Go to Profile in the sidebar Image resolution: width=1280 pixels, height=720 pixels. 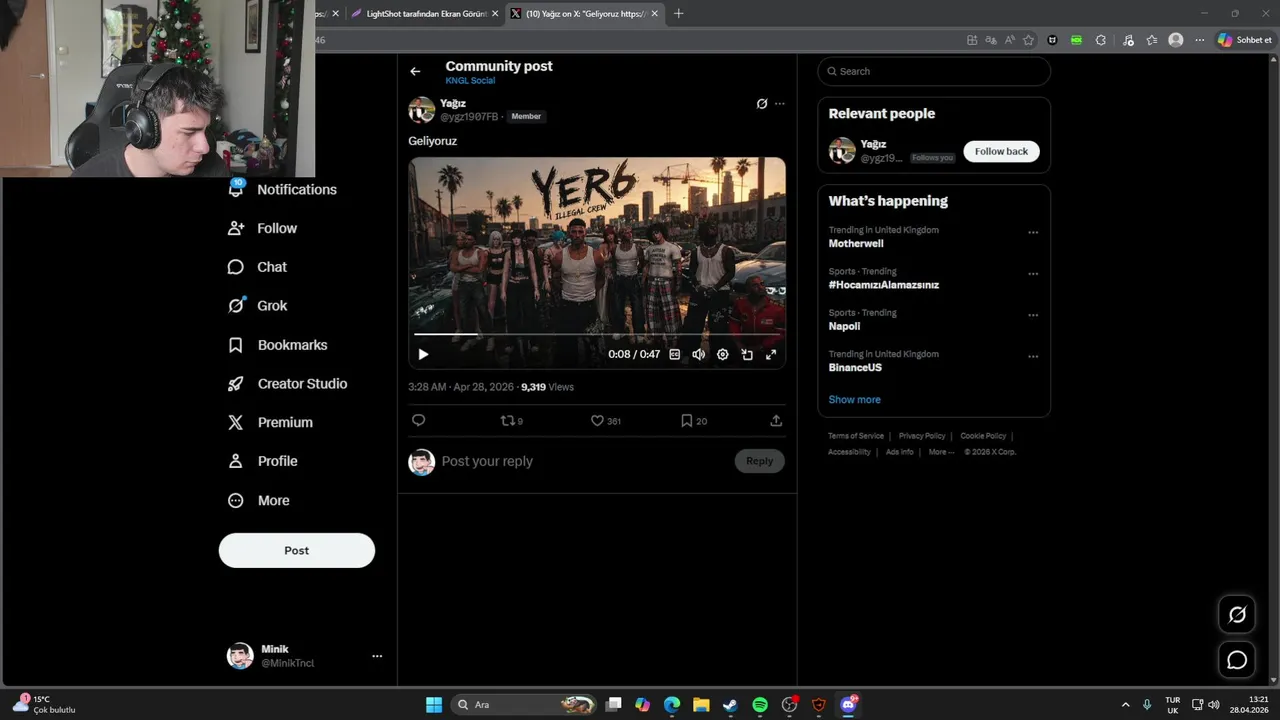pyautogui.click(x=263, y=461)
